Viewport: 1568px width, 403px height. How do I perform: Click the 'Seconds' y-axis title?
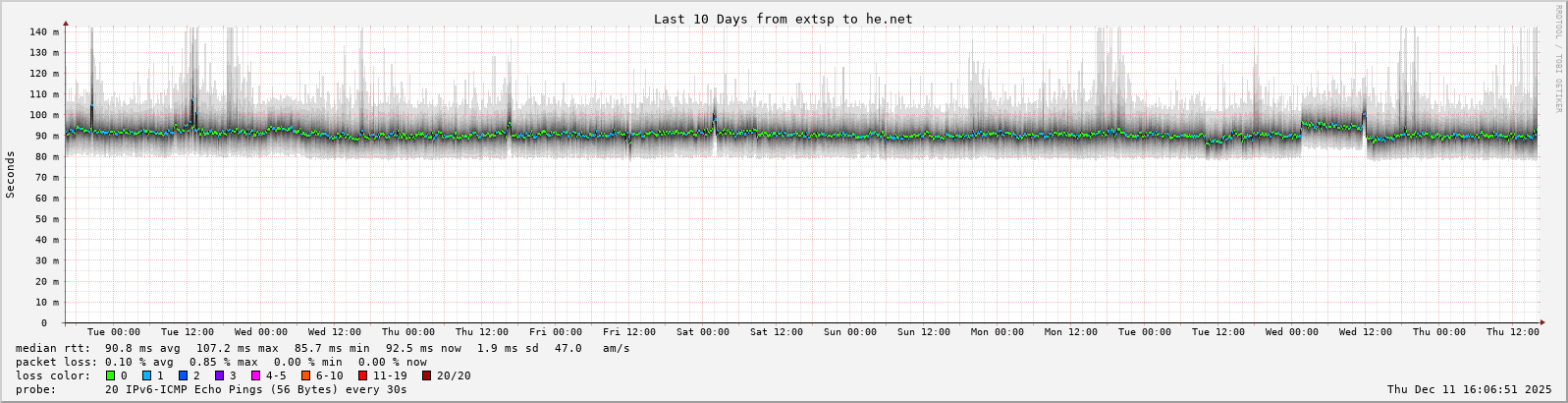[11, 175]
